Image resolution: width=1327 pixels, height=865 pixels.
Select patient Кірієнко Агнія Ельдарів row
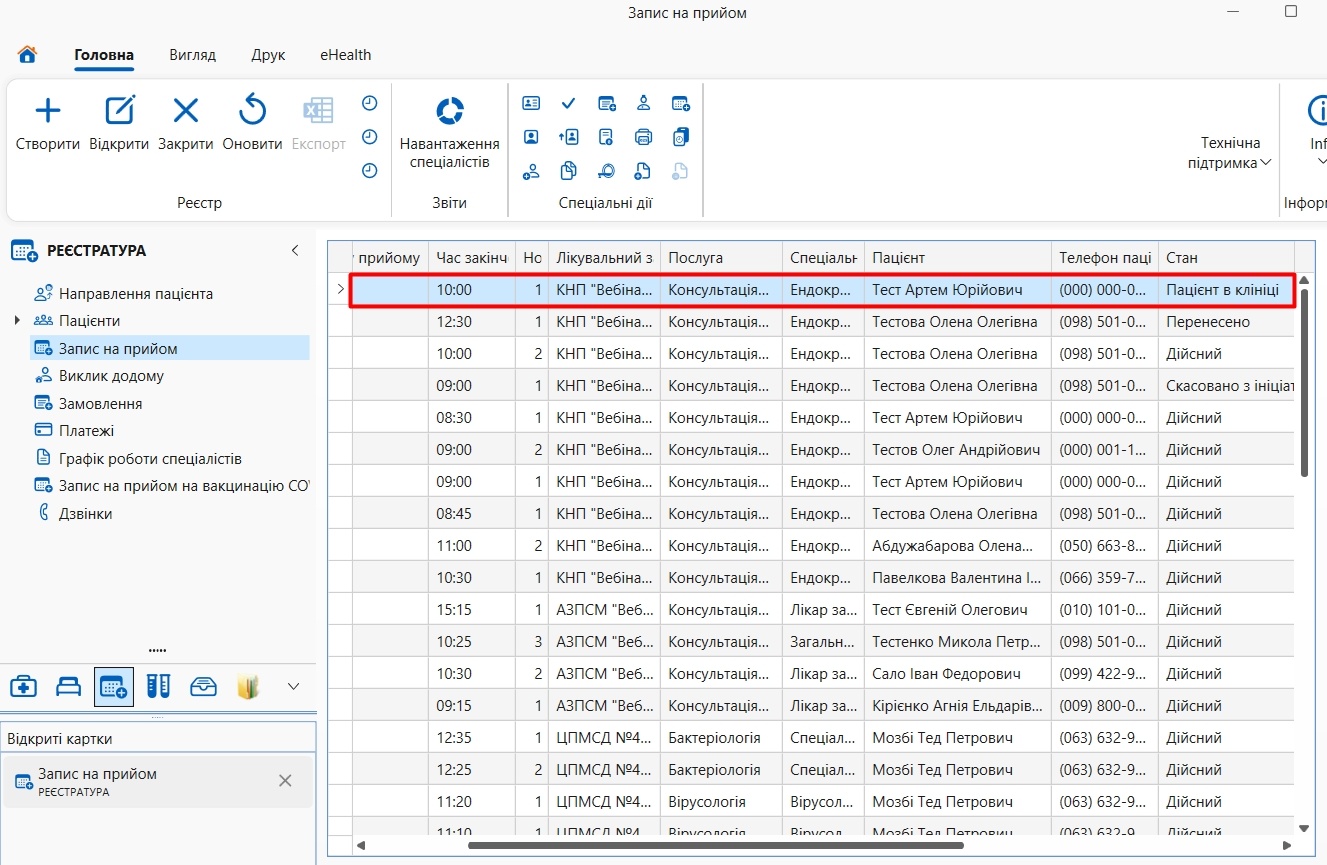pos(957,706)
